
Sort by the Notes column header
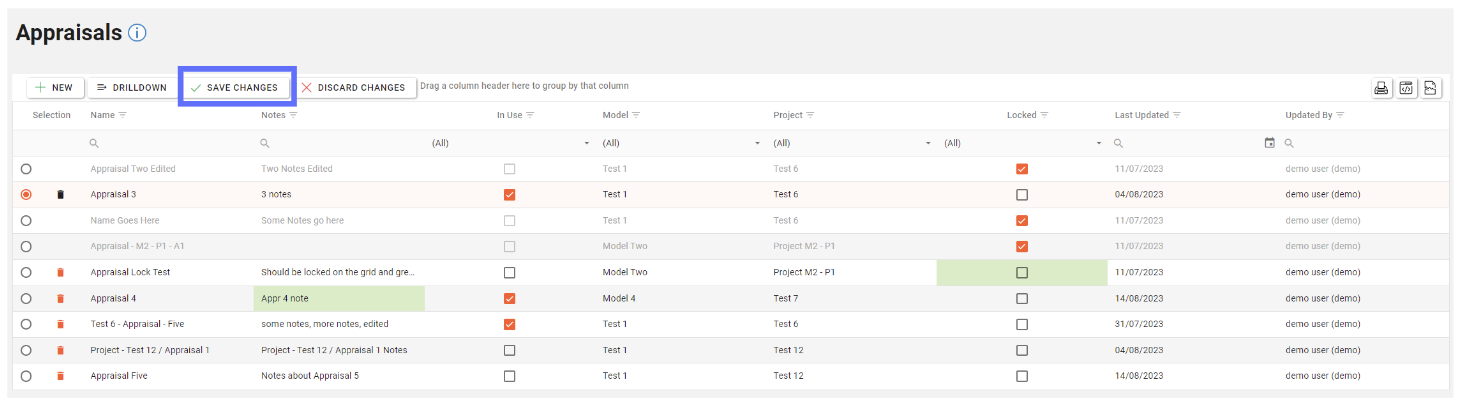click(x=273, y=115)
